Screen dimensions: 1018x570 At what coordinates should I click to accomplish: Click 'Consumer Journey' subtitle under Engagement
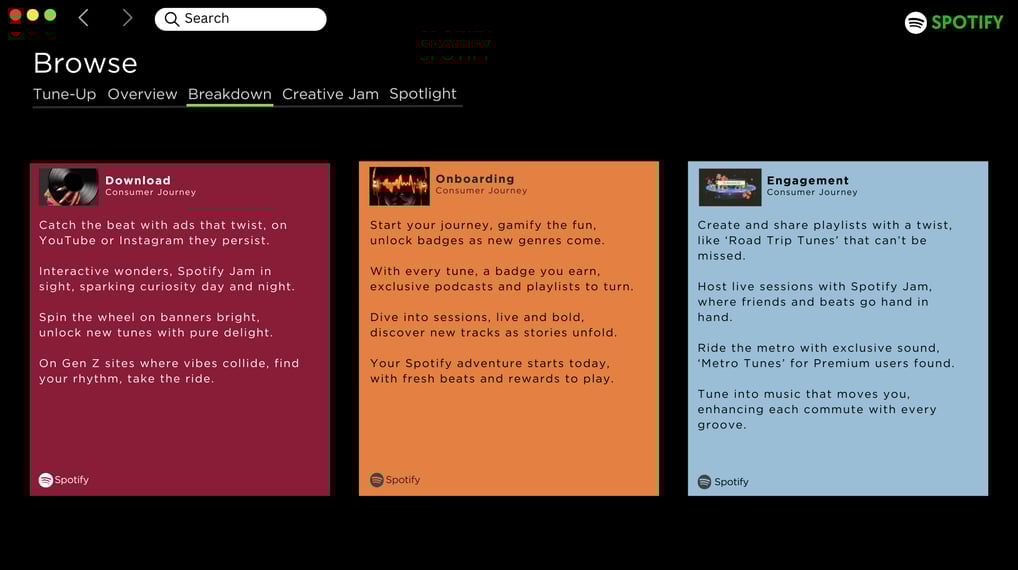point(812,192)
